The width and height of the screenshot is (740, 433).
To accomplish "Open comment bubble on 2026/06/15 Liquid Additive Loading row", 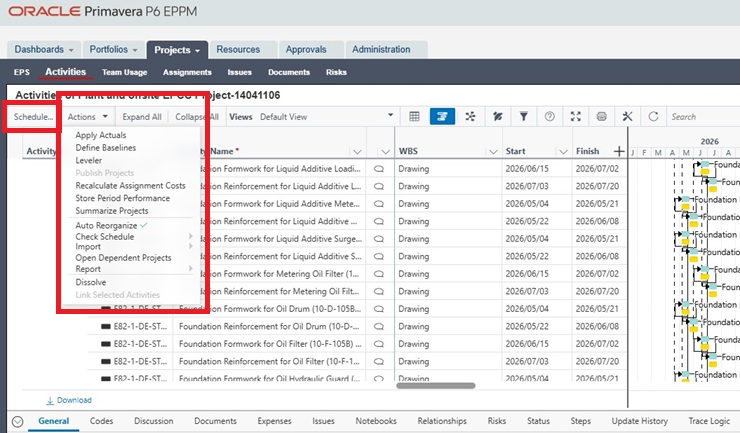I will pos(378,169).
